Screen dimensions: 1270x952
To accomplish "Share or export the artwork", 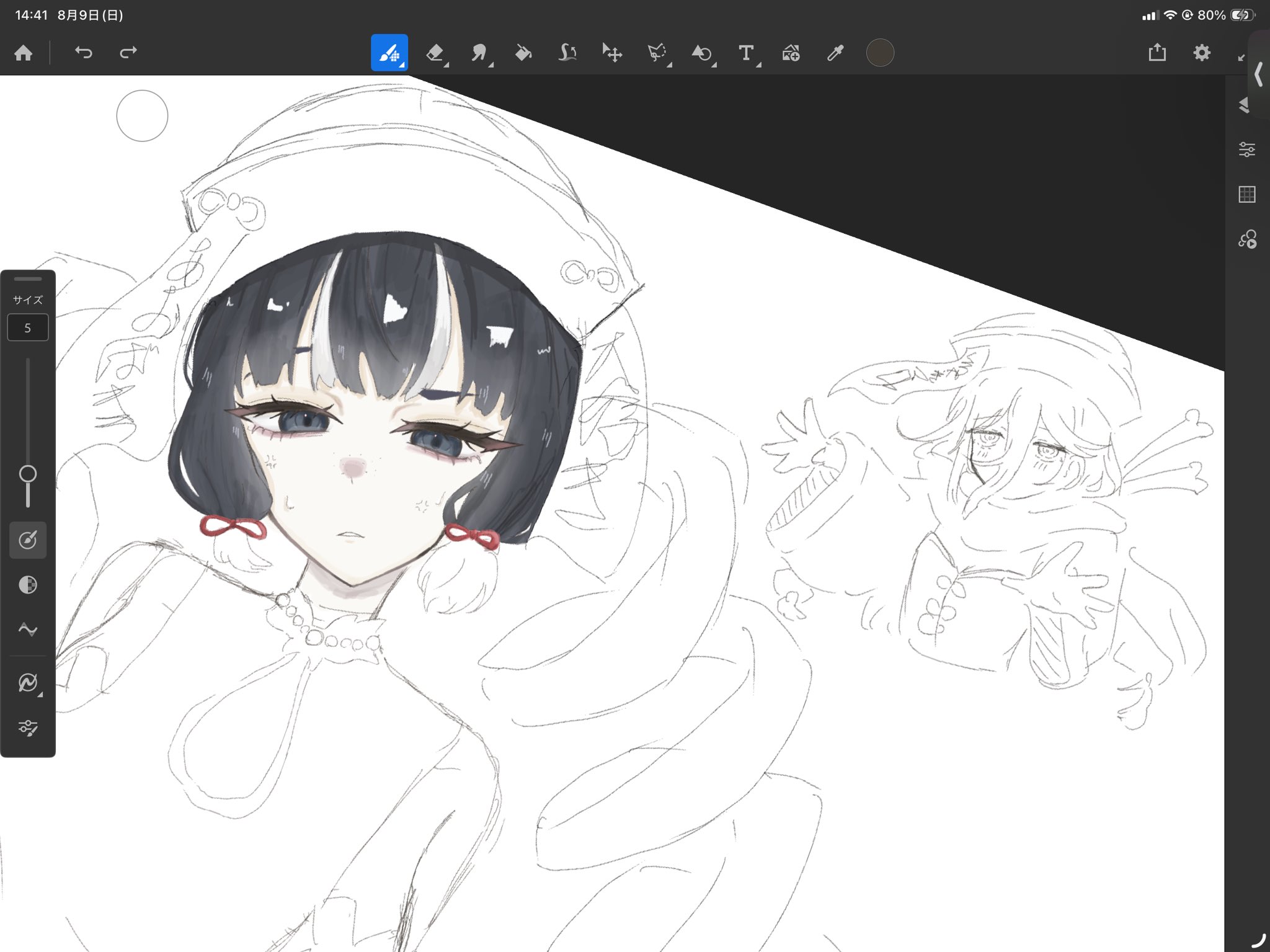I will [x=1157, y=53].
